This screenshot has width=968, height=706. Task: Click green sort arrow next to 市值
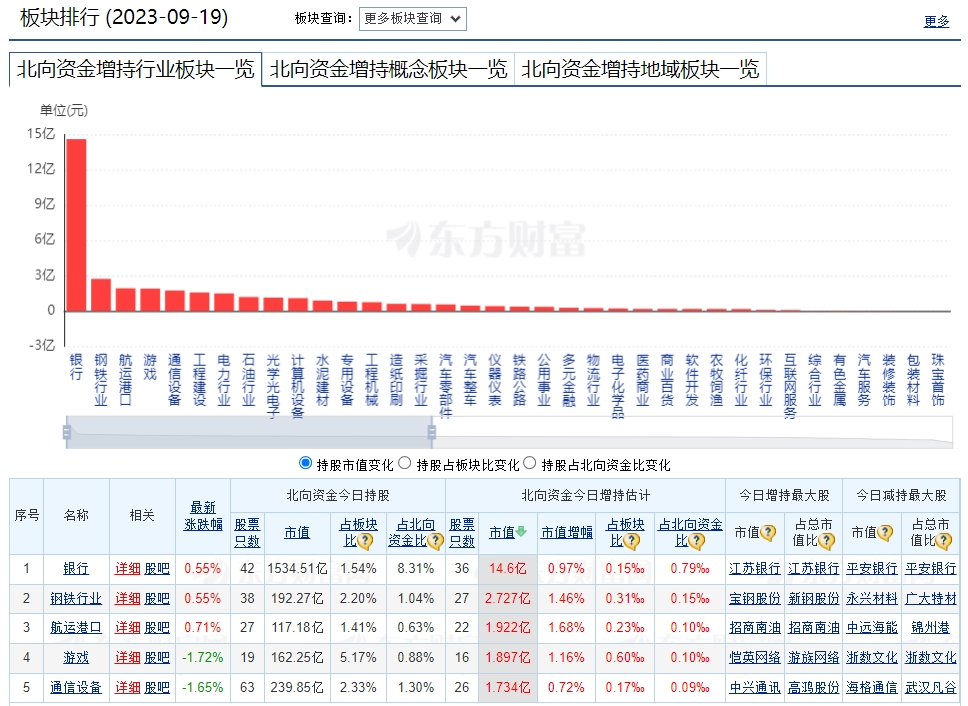(521, 532)
